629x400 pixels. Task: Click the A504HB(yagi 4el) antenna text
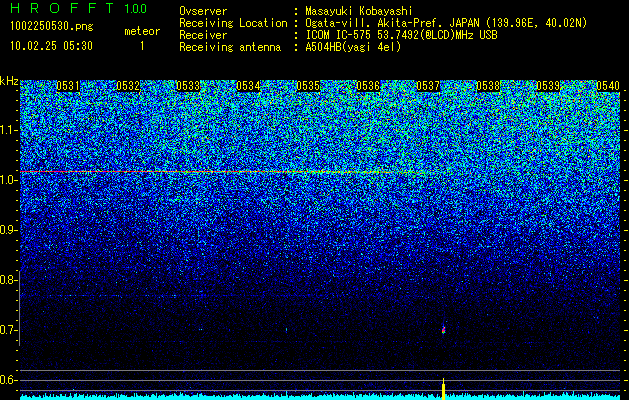pyautogui.click(x=353, y=47)
